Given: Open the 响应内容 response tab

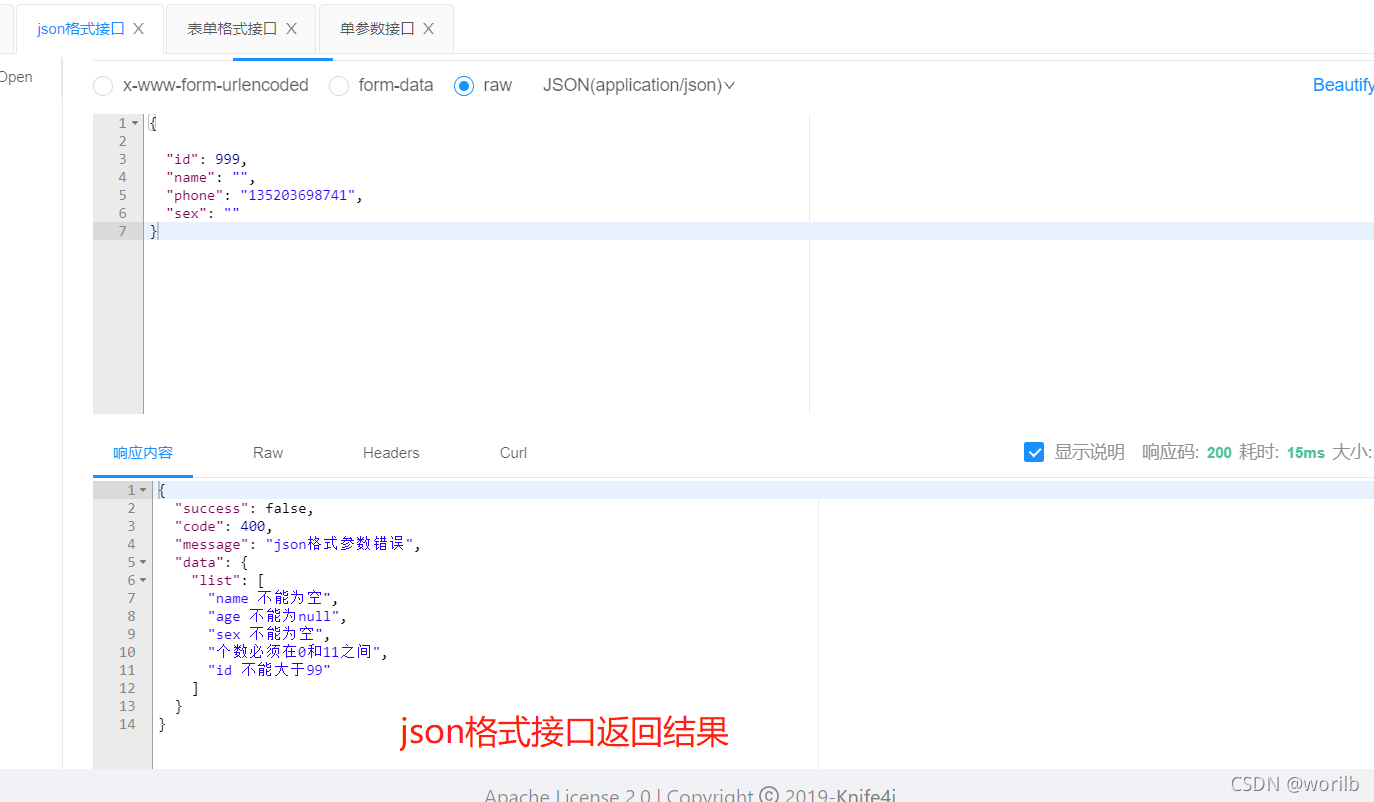Looking at the screenshot, I should pos(143,453).
